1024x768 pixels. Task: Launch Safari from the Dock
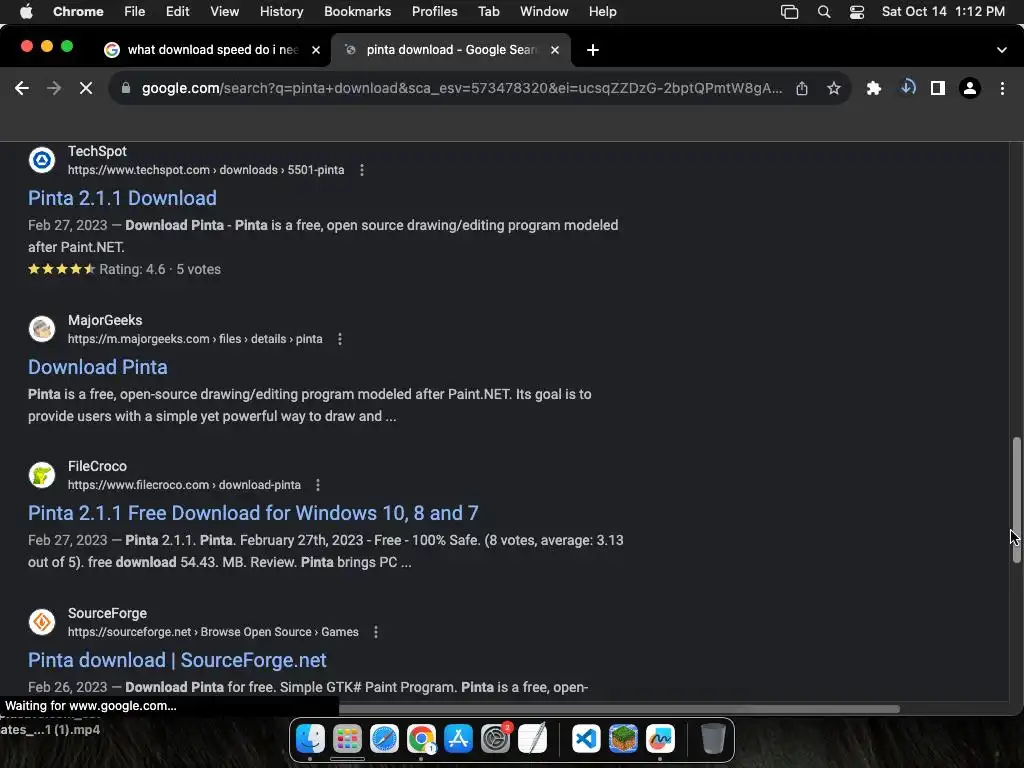point(384,739)
